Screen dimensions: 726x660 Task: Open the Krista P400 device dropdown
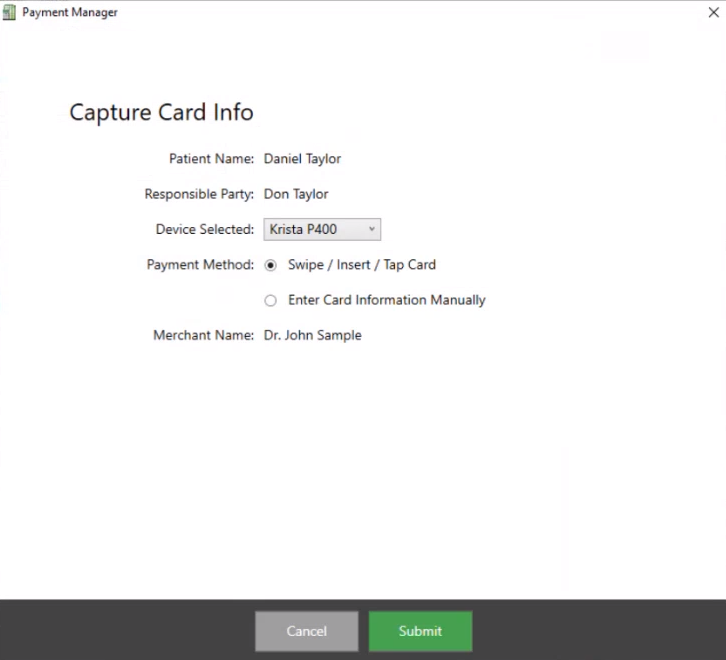tap(321, 230)
